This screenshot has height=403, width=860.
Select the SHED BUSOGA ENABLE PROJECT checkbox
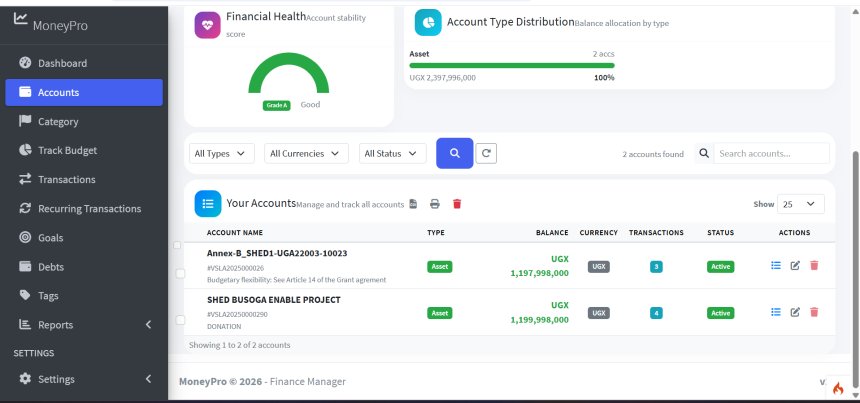pyautogui.click(x=179, y=319)
